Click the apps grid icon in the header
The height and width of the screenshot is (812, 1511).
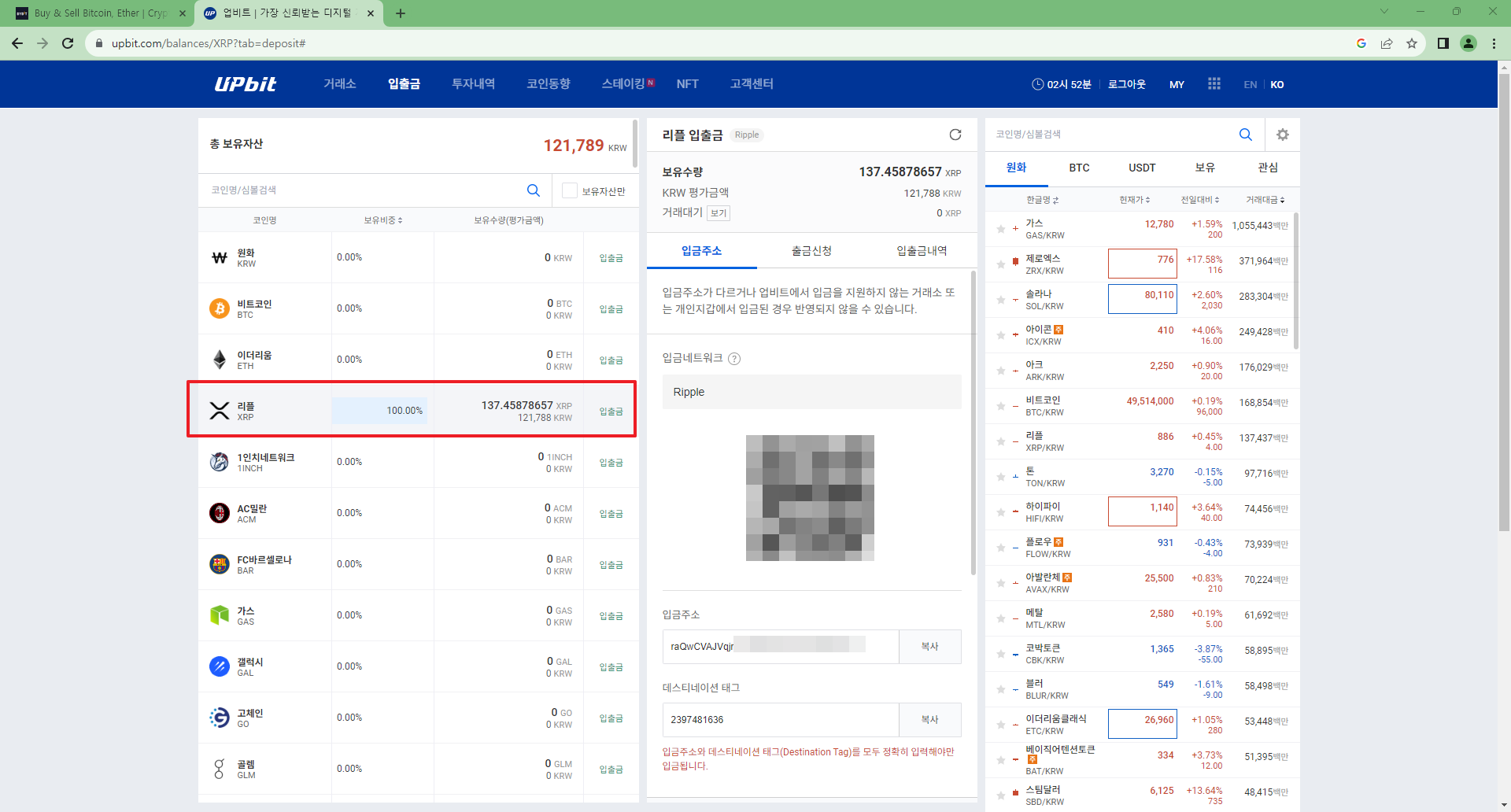tap(1214, 83)
